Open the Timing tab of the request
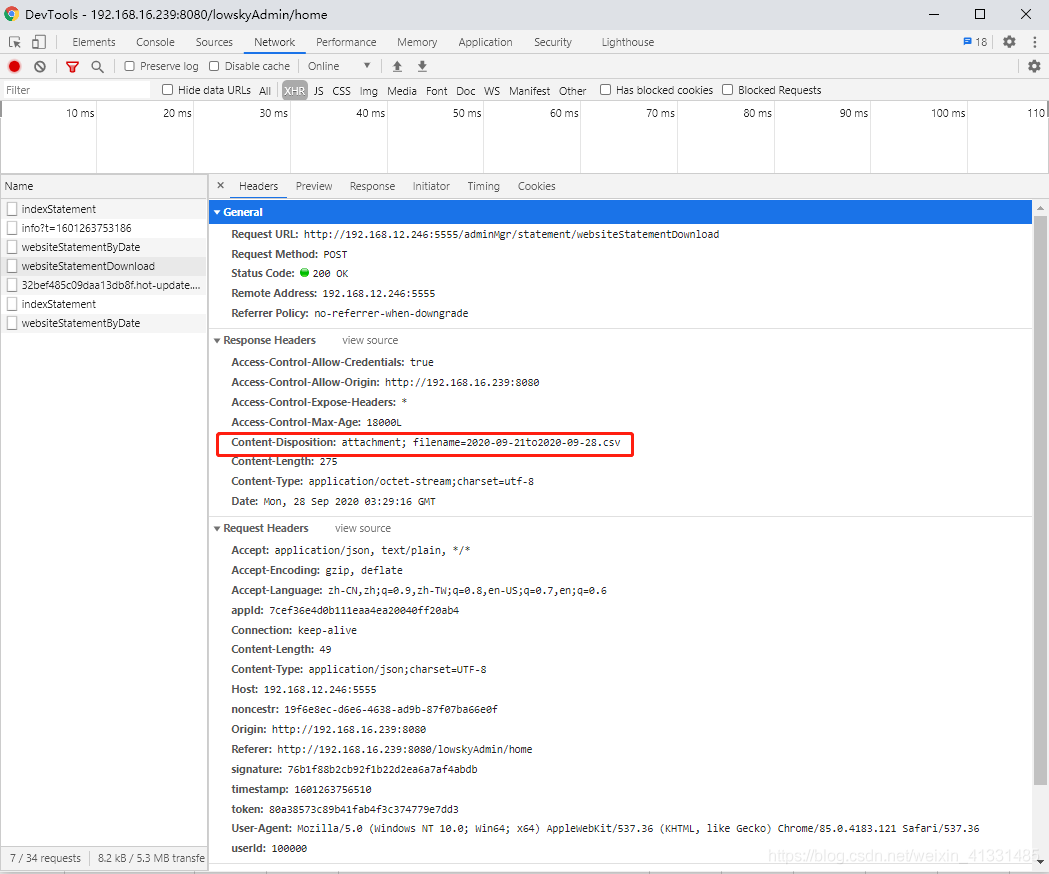Viewport: 1049px width, 874px height. 483,186
